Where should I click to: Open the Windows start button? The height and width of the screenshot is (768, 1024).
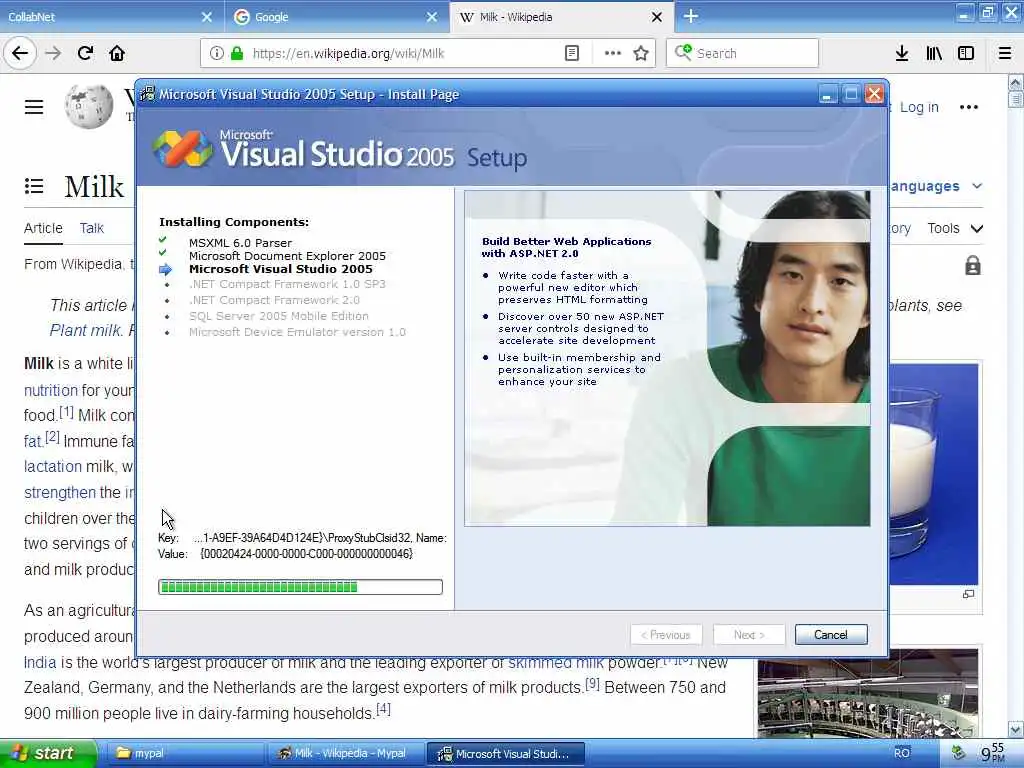[47, 753]
